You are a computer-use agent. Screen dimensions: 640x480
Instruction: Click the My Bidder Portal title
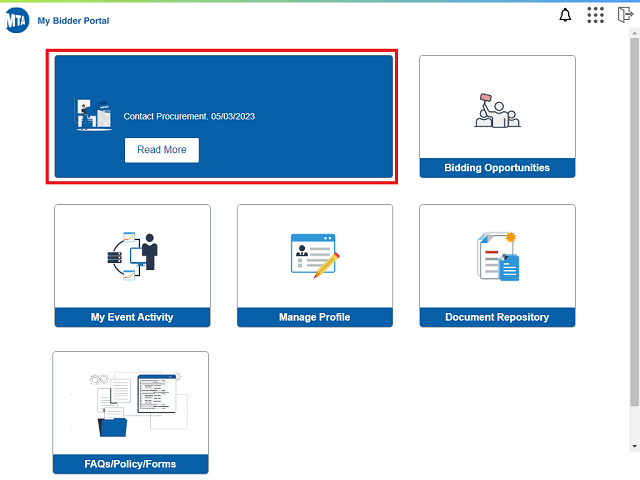73,21
